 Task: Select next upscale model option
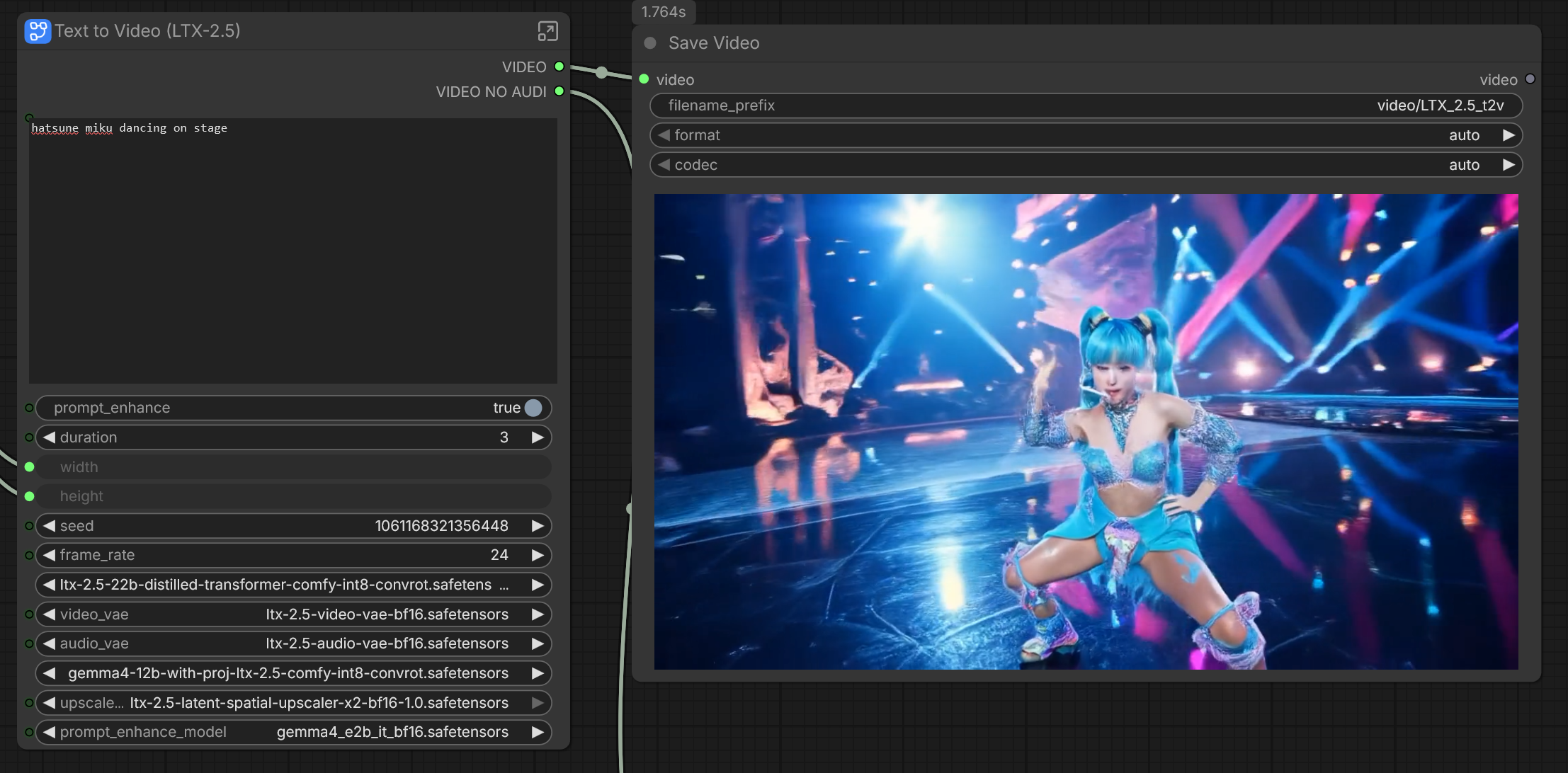tap(538, 703)
